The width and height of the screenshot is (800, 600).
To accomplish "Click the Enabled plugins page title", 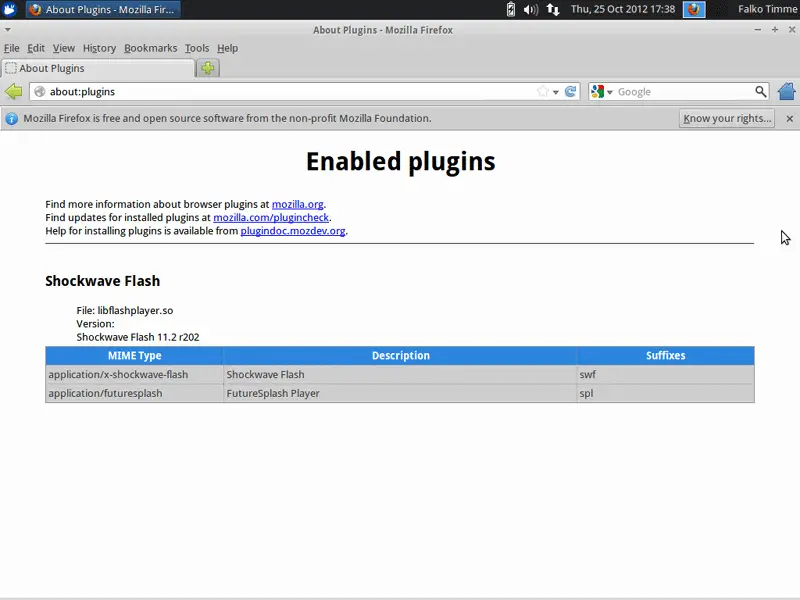I will click(x=401, y=162).
